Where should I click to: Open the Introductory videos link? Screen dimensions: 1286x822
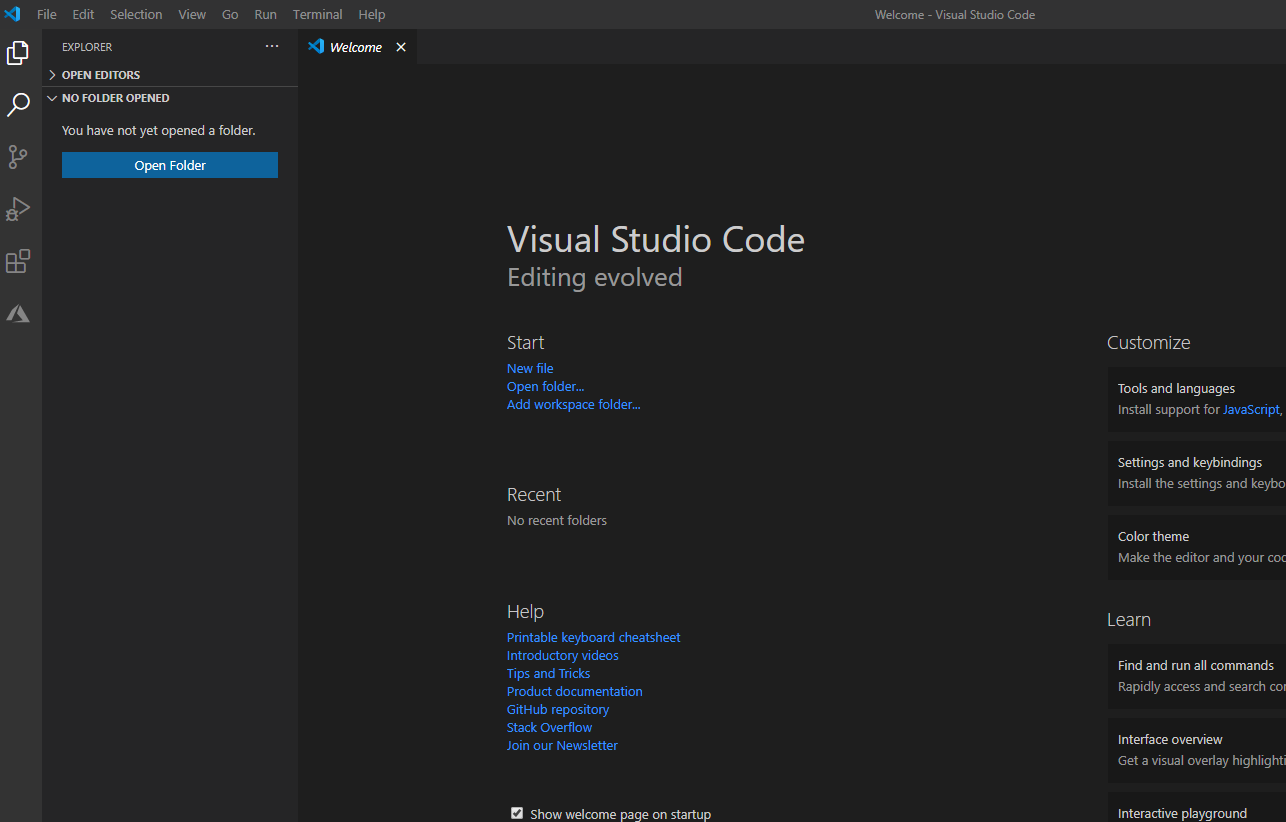(x=563, y=655)
